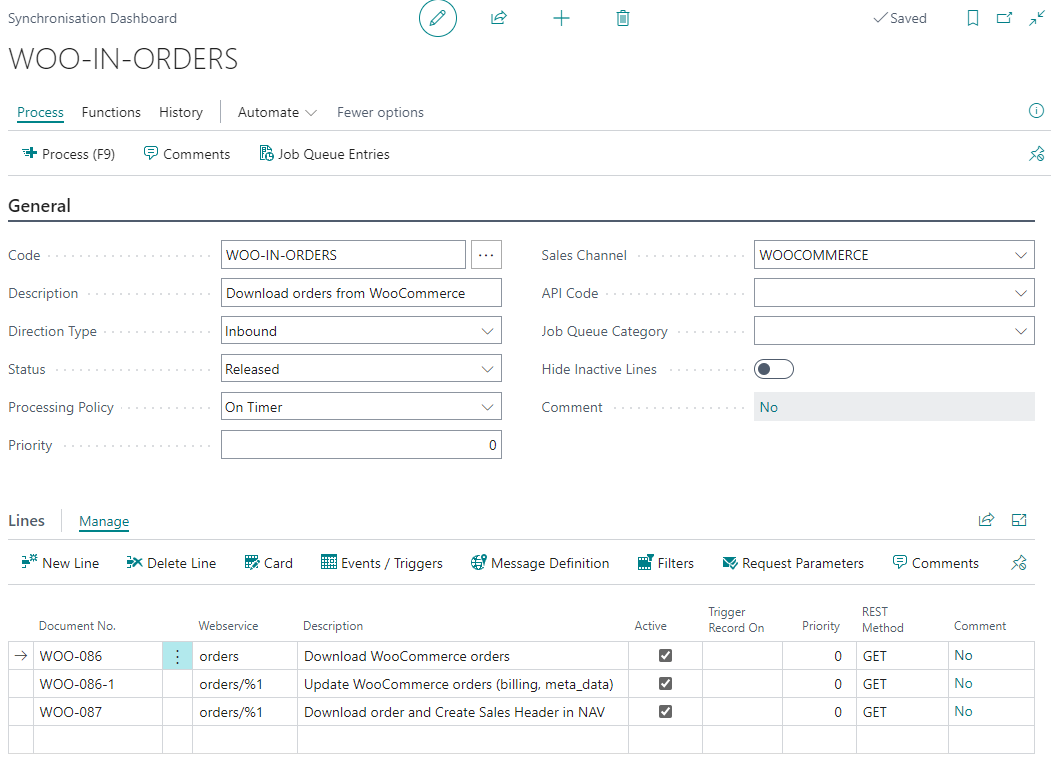Screen dimensions: 1051x765
Task: Click the General section heading
Action: (40, 206)
